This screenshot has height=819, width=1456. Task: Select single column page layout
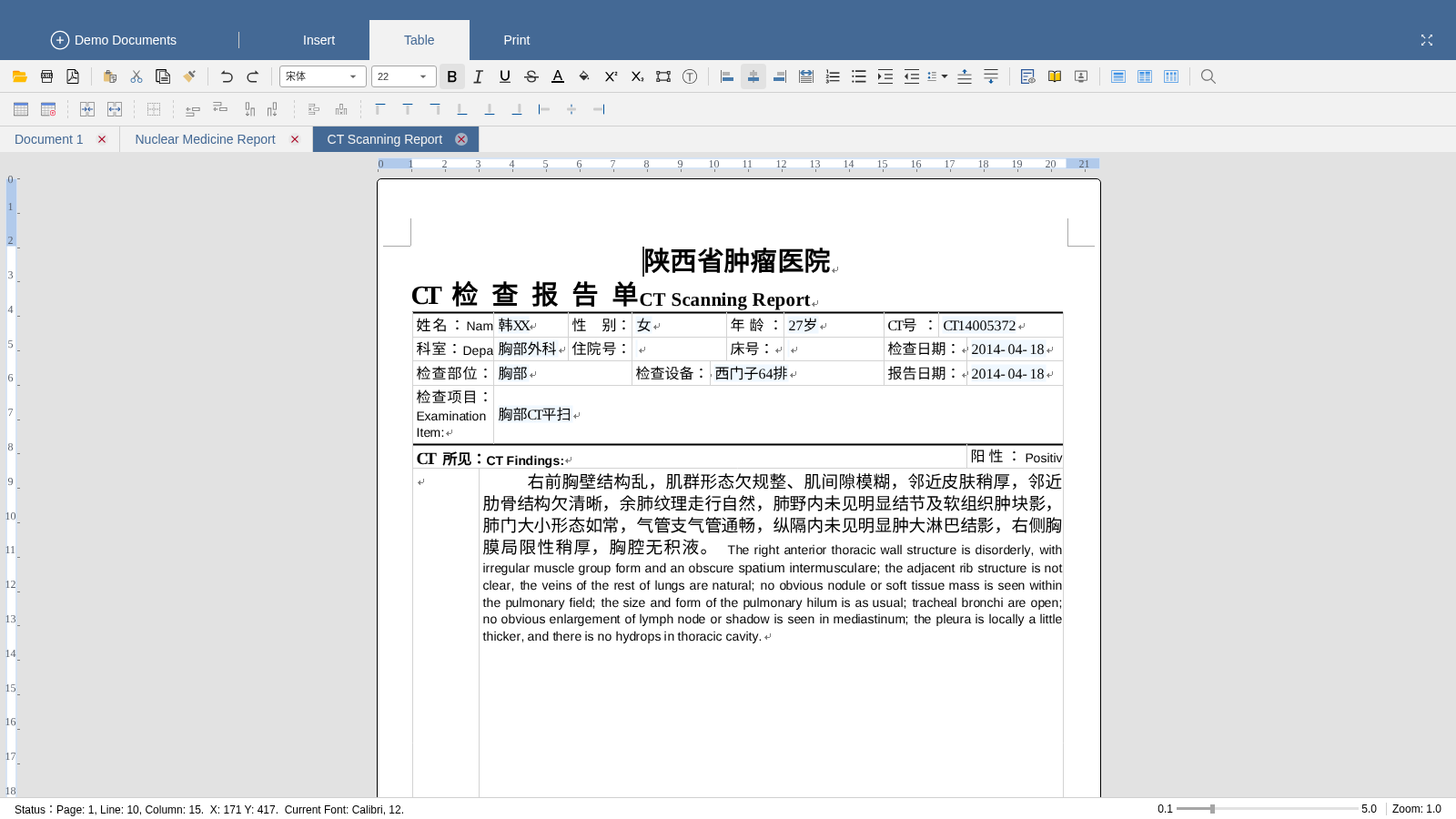[x=1118, y=76]
